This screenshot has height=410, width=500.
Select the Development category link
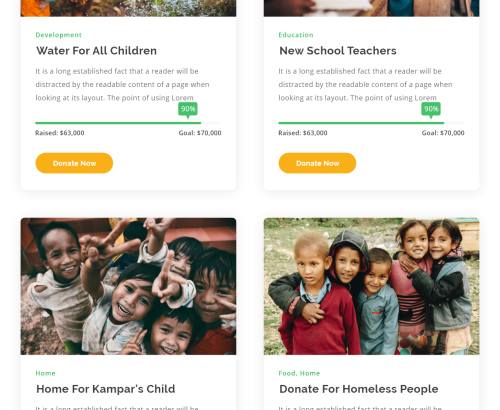pos(58,35)
